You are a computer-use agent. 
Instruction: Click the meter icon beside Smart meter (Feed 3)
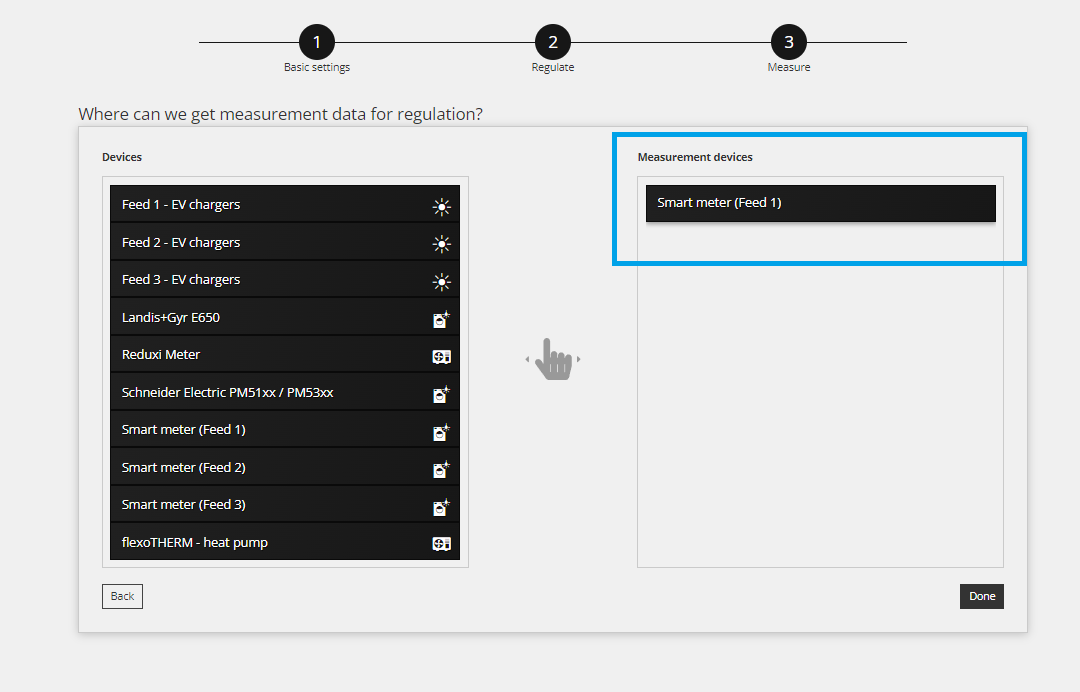tap(441, 506)
